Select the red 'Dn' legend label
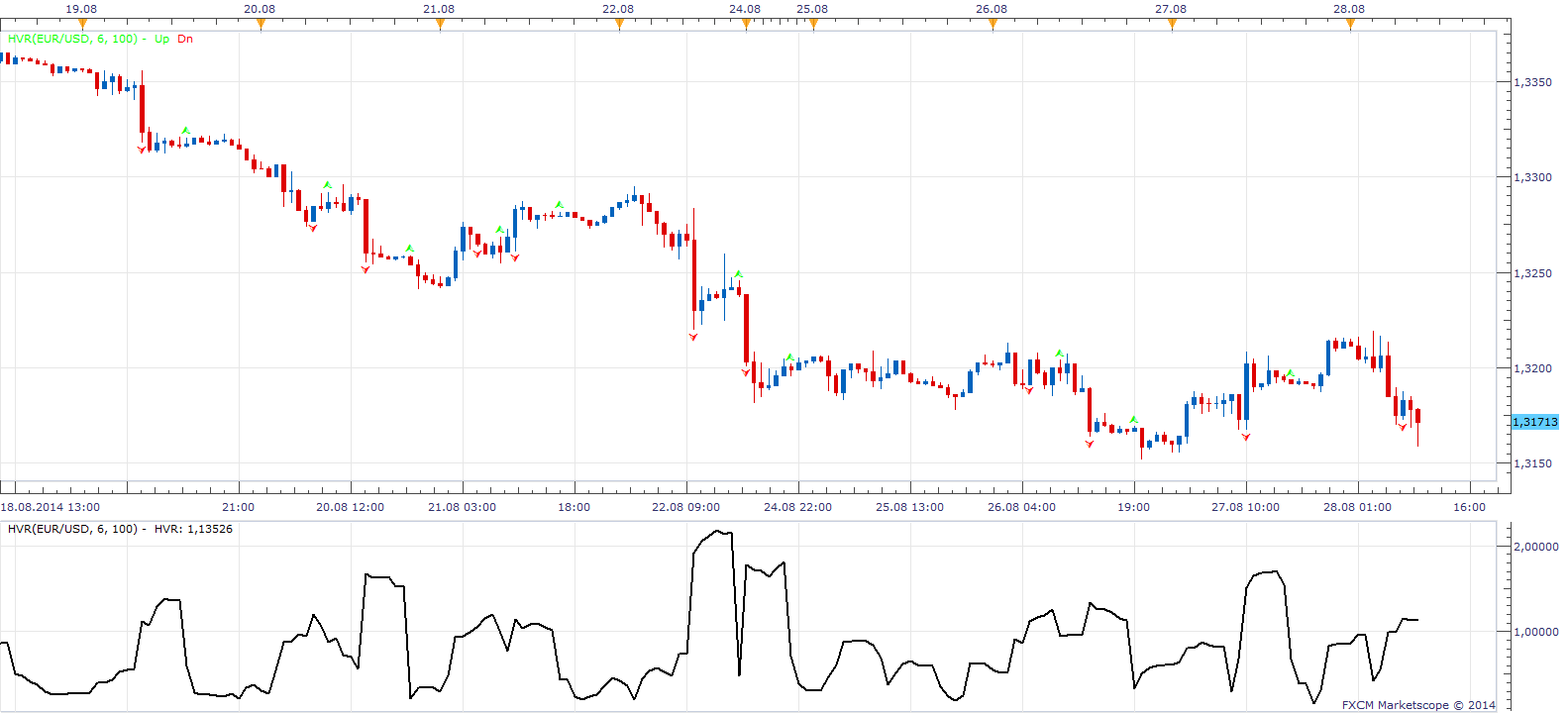The height and width of the screenshot is (713, 1568). click(185, 40)
